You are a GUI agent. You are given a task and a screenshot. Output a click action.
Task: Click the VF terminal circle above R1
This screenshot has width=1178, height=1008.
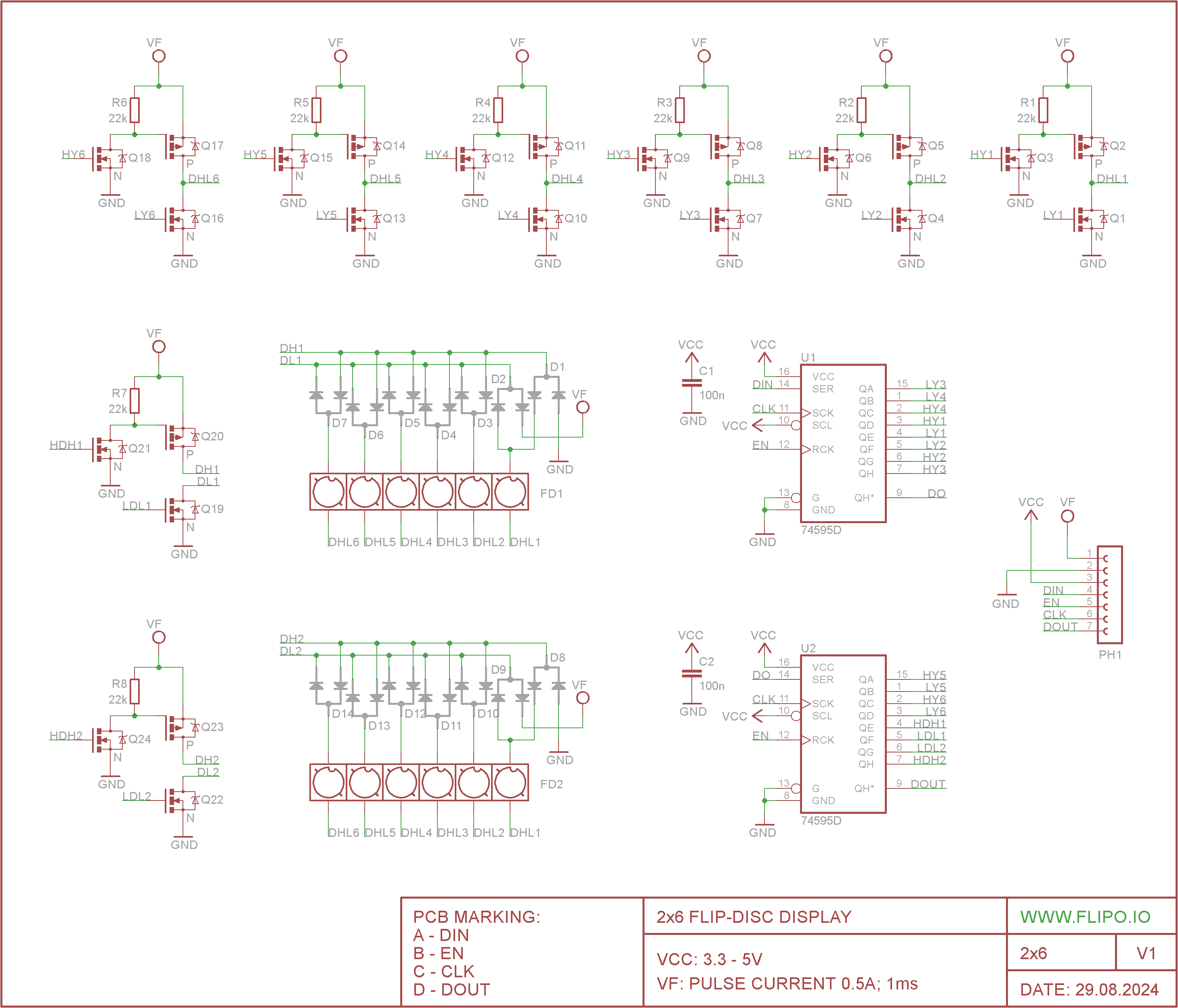click(x=1067, y=56)
